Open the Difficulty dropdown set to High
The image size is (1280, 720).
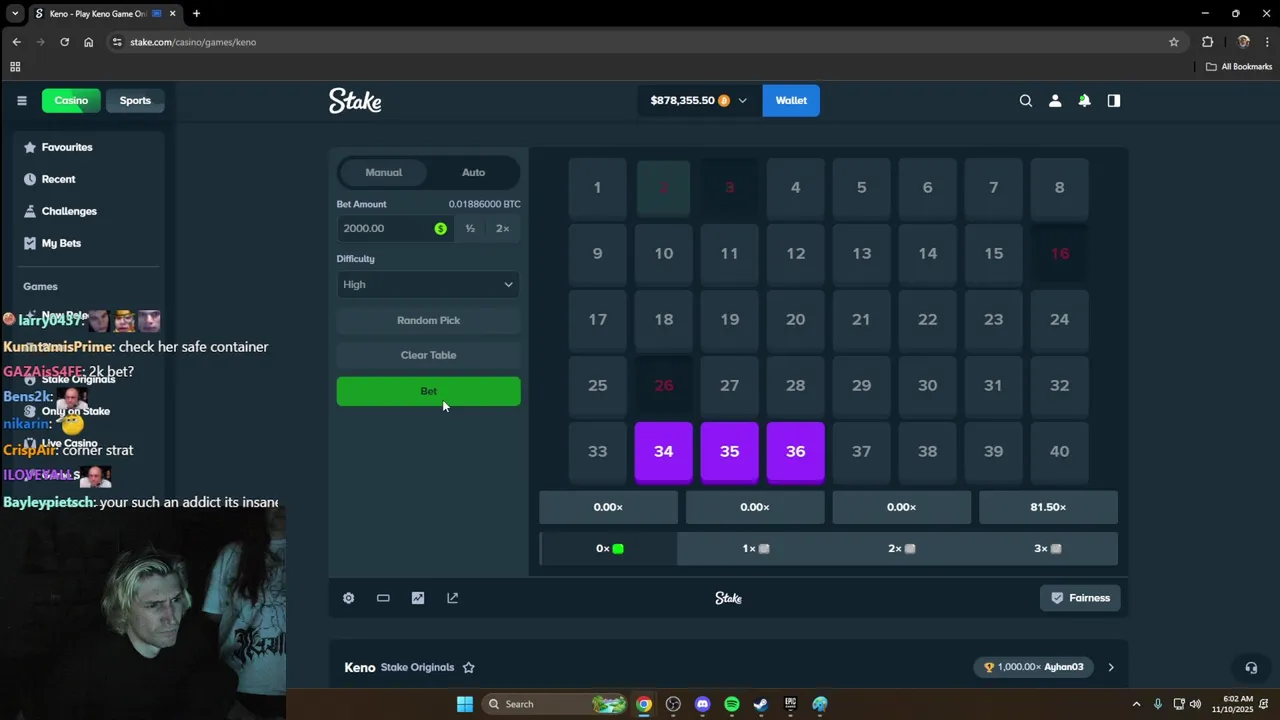click(428, 284)
